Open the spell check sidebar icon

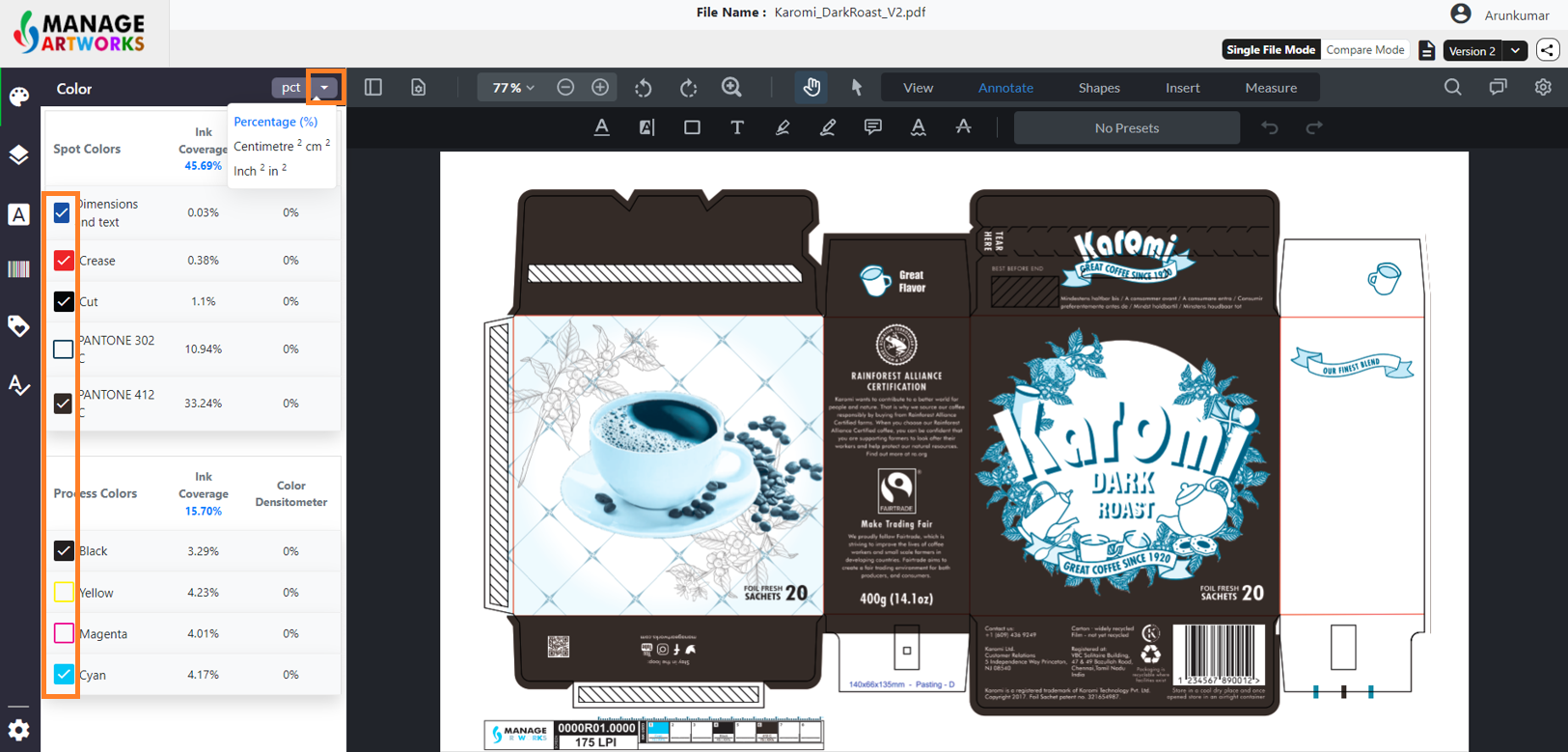pyautogui.click(x=19, y=385)
